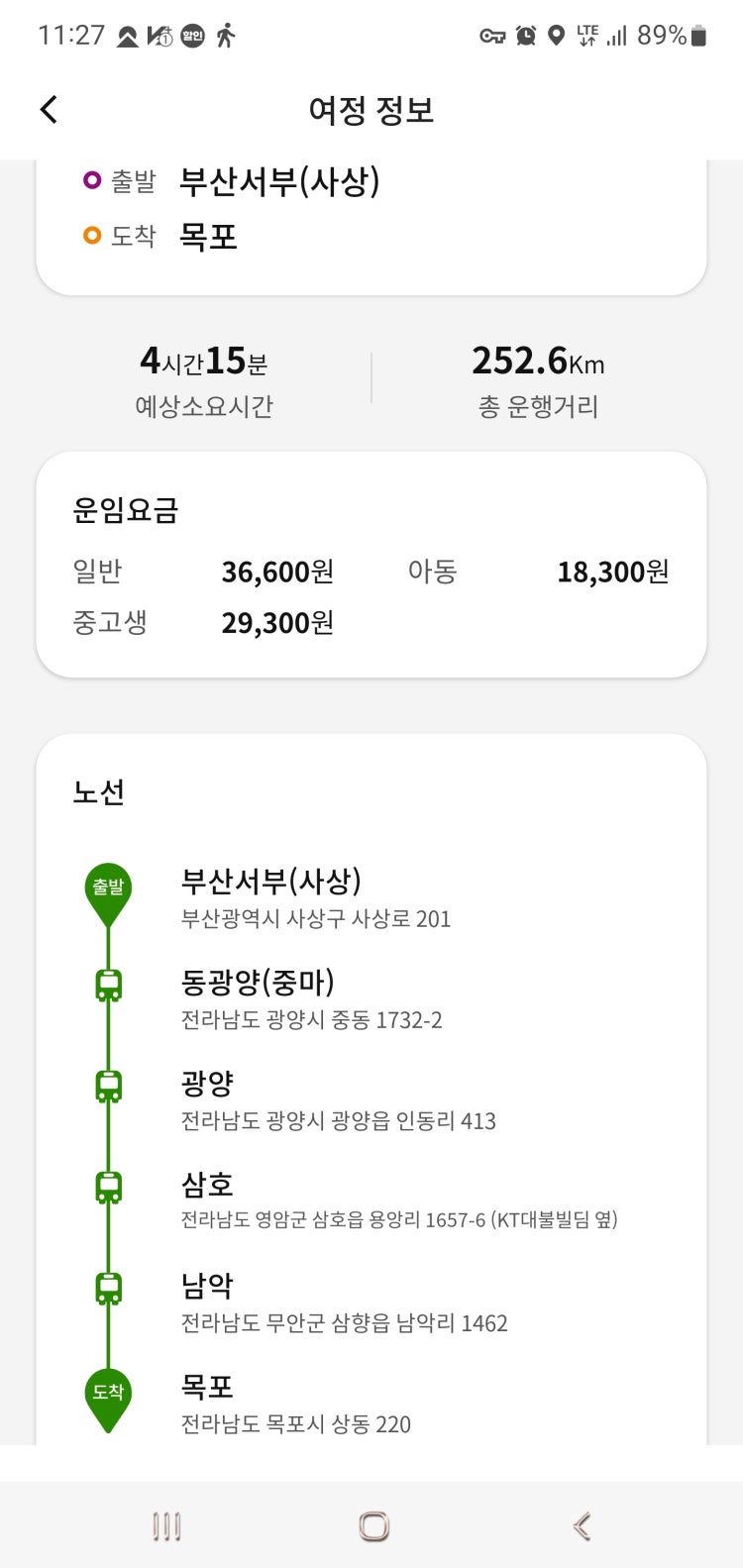Tap the battery indicator in status bar
This screenshot has height=1568, width=743.
tap(698, 36)
